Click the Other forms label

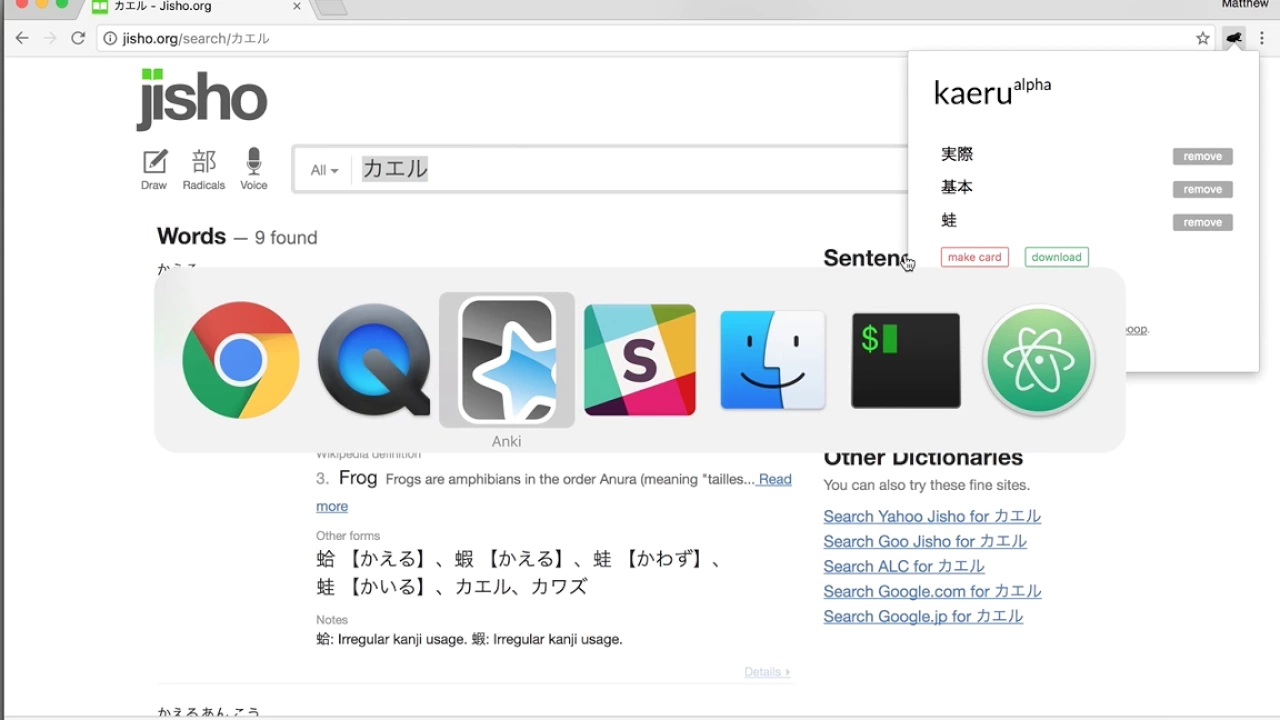(x=348, y=536)
